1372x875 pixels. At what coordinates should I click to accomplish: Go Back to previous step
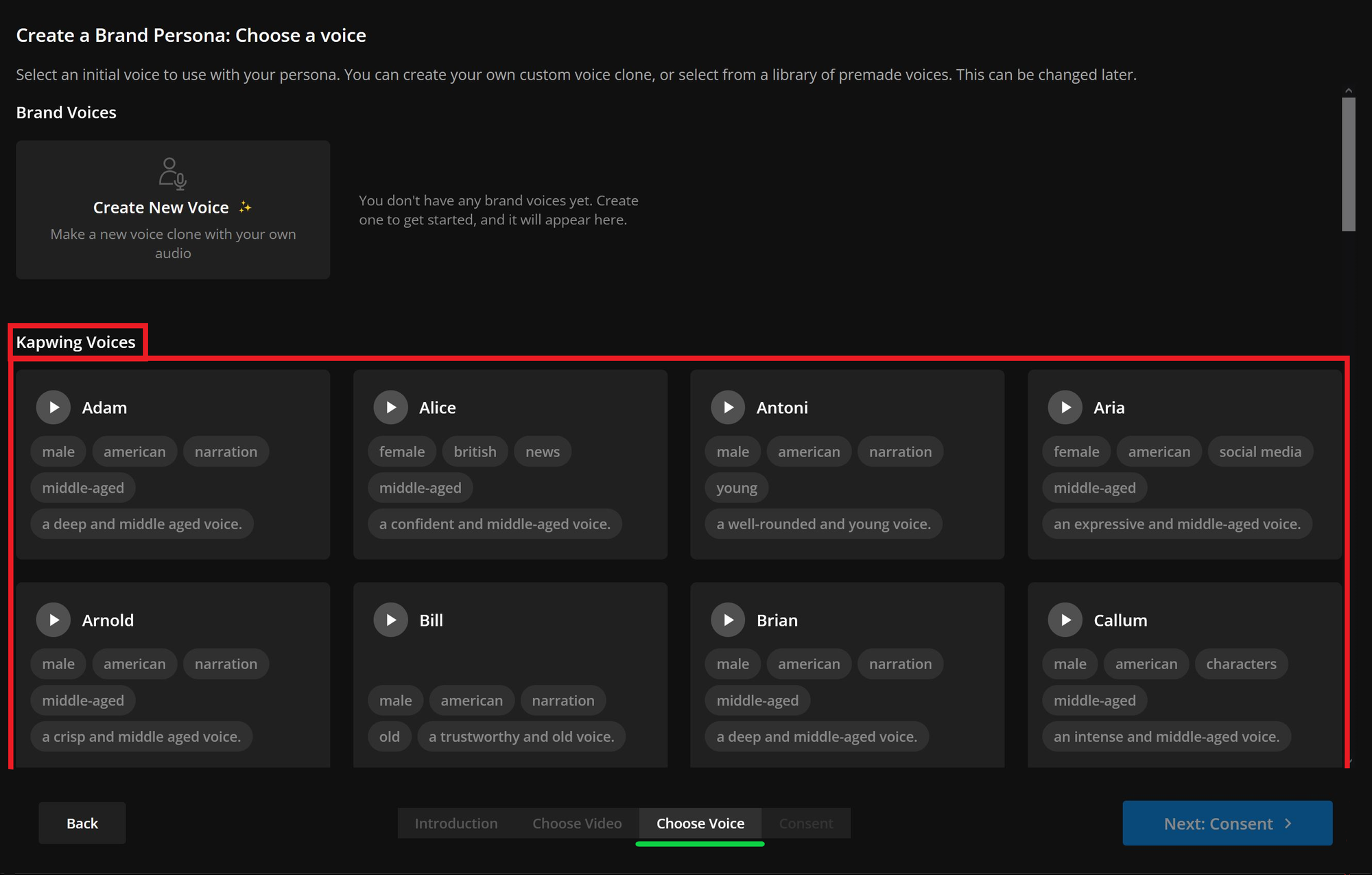click(x=82, y=823)
